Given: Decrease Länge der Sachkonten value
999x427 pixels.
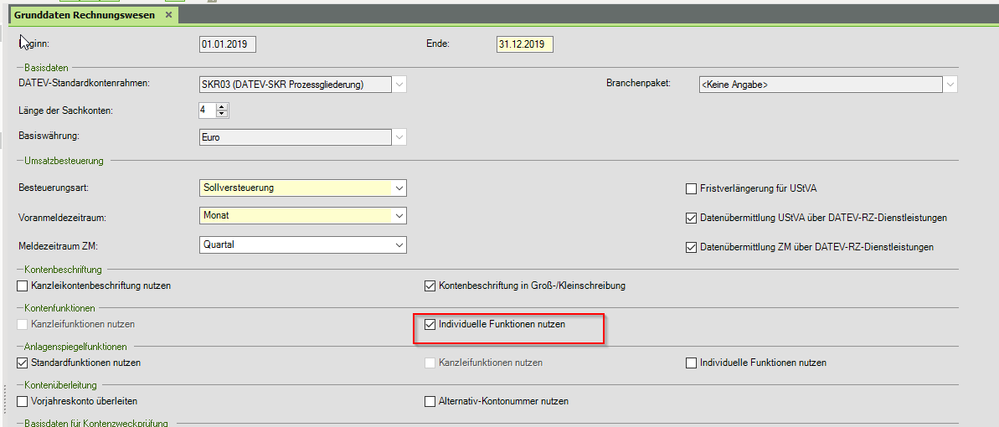Looking at the screenshot, I should pyautogui.click(x=221, y=115).
